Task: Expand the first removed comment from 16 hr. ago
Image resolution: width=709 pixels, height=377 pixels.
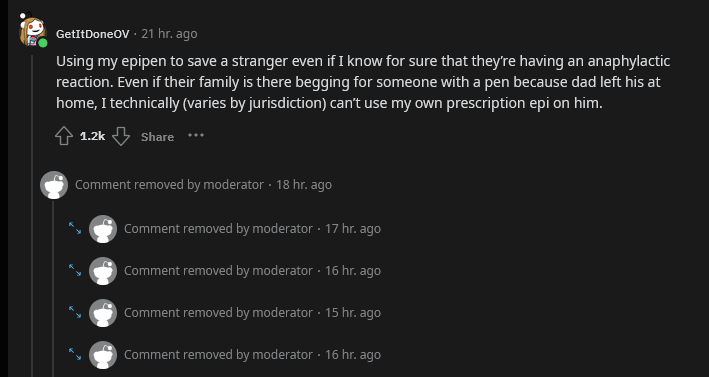Action: [75, 270]
